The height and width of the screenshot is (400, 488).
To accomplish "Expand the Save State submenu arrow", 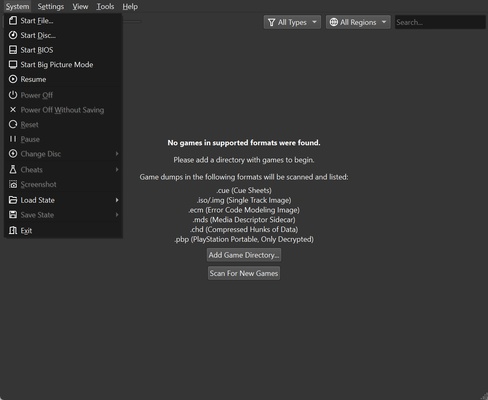I will pos(117,215).
